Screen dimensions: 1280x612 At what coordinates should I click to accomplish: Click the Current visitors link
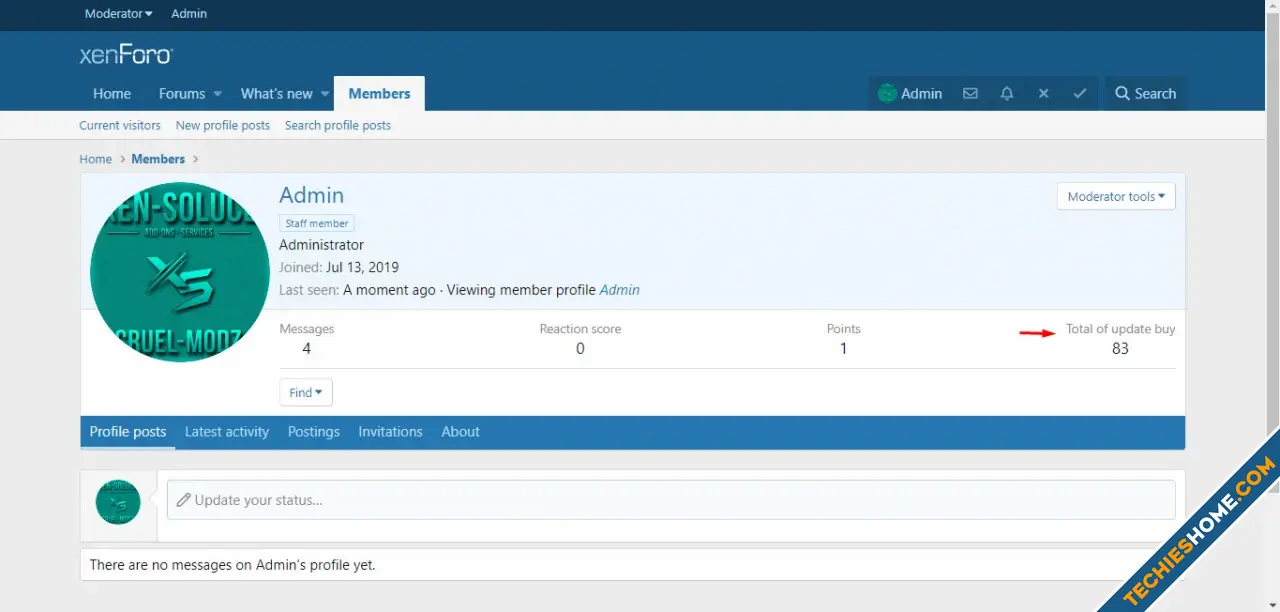pyautogui.click(x=120, y=126)
